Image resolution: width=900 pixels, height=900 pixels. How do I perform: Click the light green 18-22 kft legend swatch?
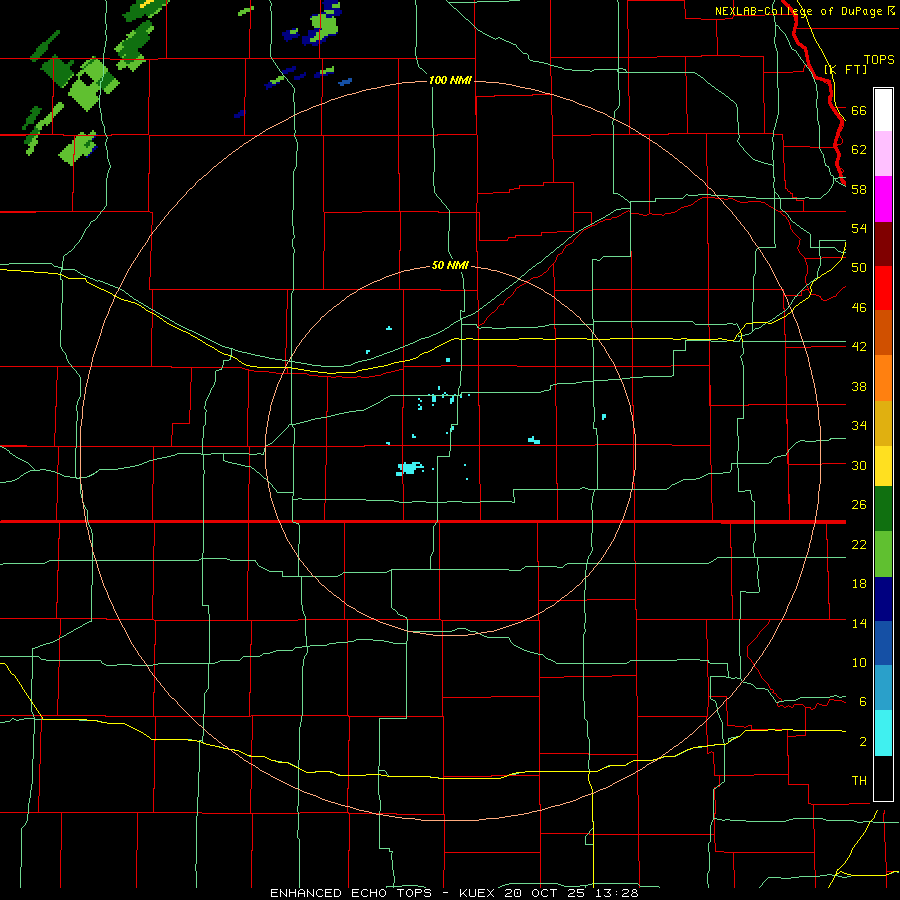coord(883,554)
